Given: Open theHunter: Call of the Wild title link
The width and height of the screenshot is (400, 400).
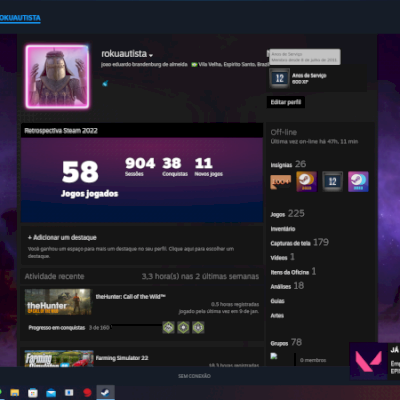Looking at the screenshot, I should coord(130,297).
